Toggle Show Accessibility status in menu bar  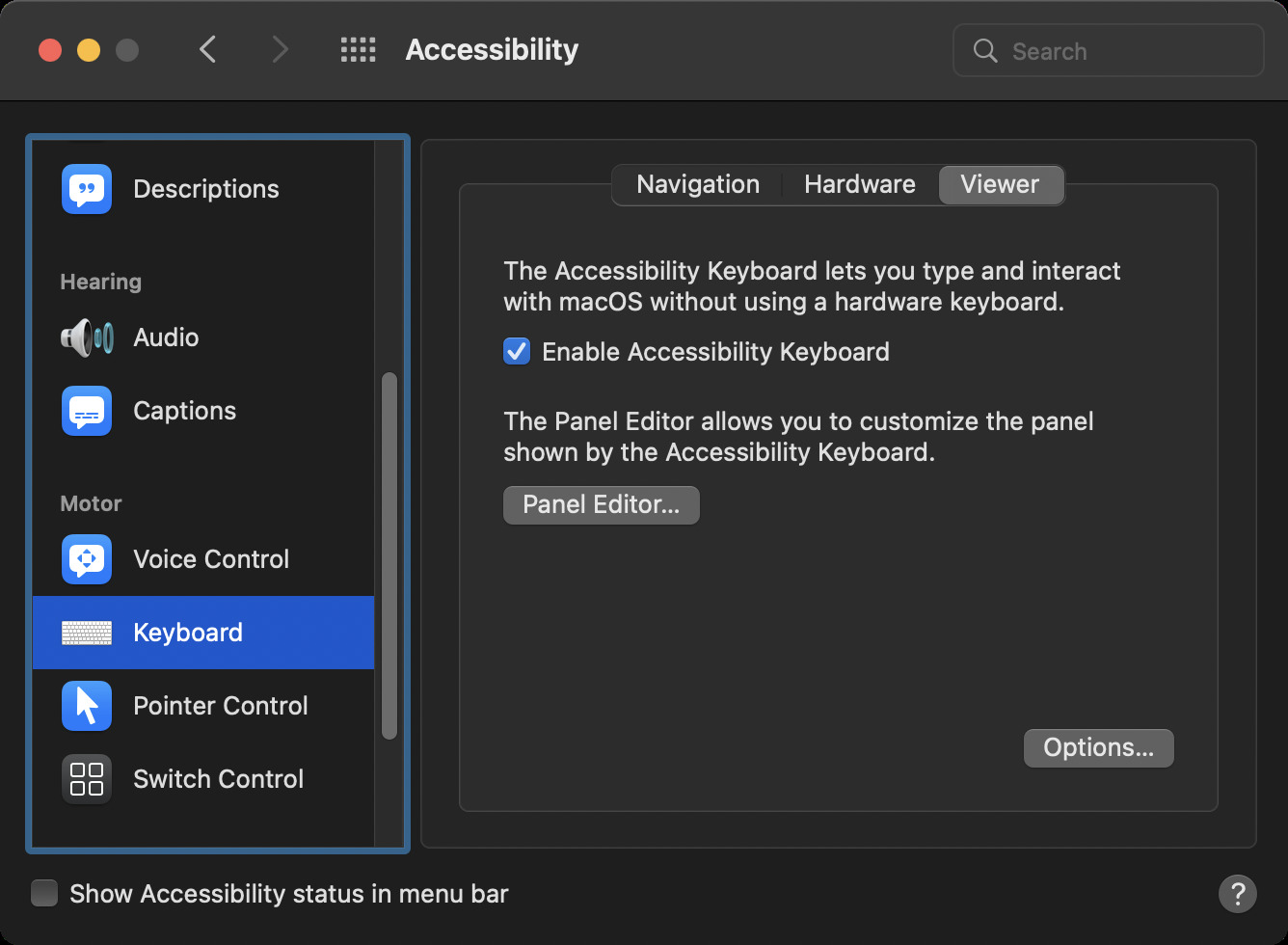[44, 894]
